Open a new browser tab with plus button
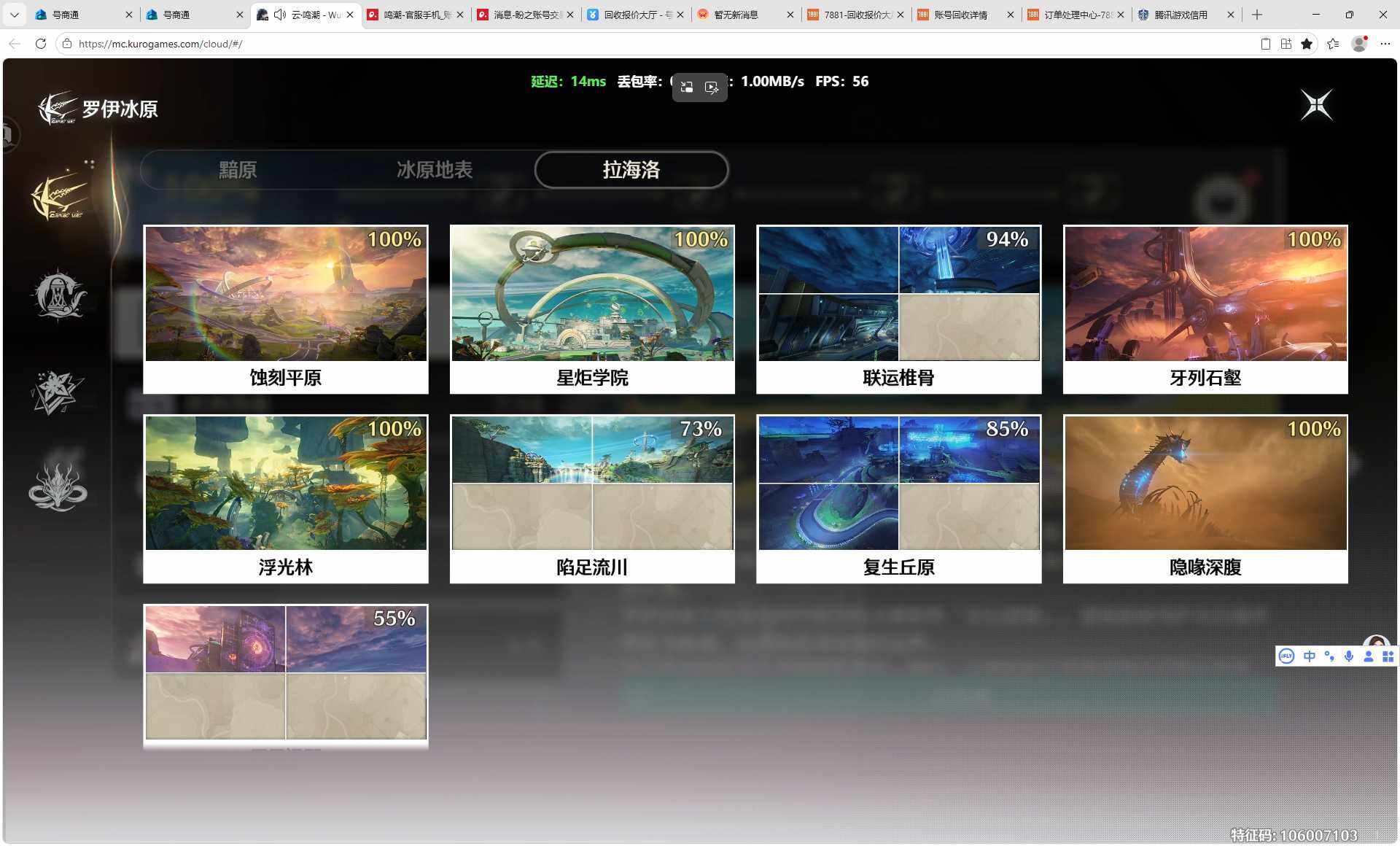Image resolution: width=1400 pixels, height=846 pixels. [x=1257, y=15]
